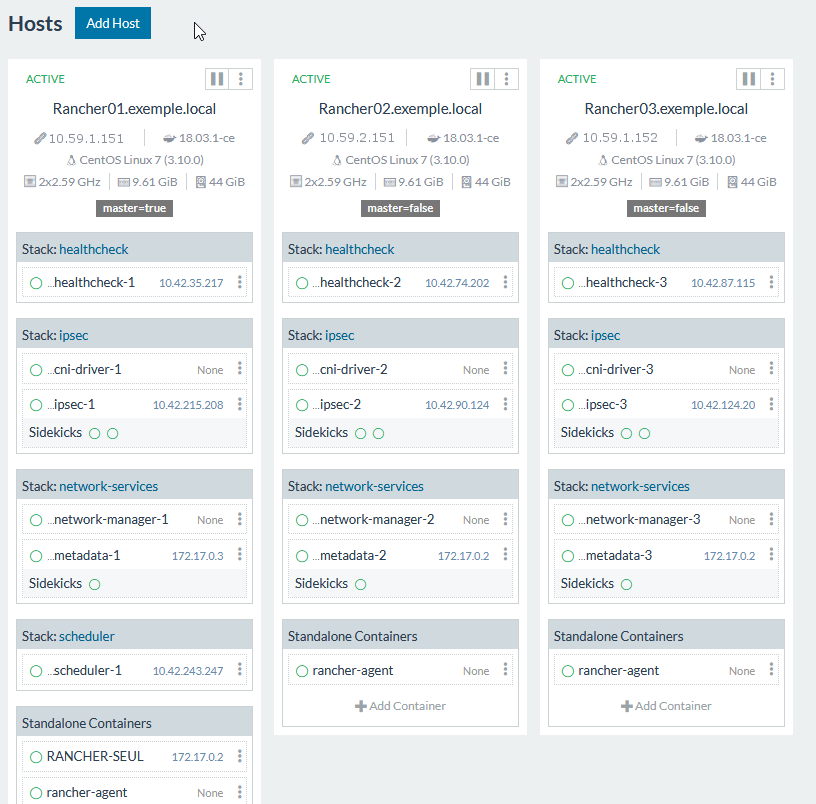816x804 pixels.
Task: Click RANCHER-SEUL status circle icon
Action: click(x=36, y=757)
